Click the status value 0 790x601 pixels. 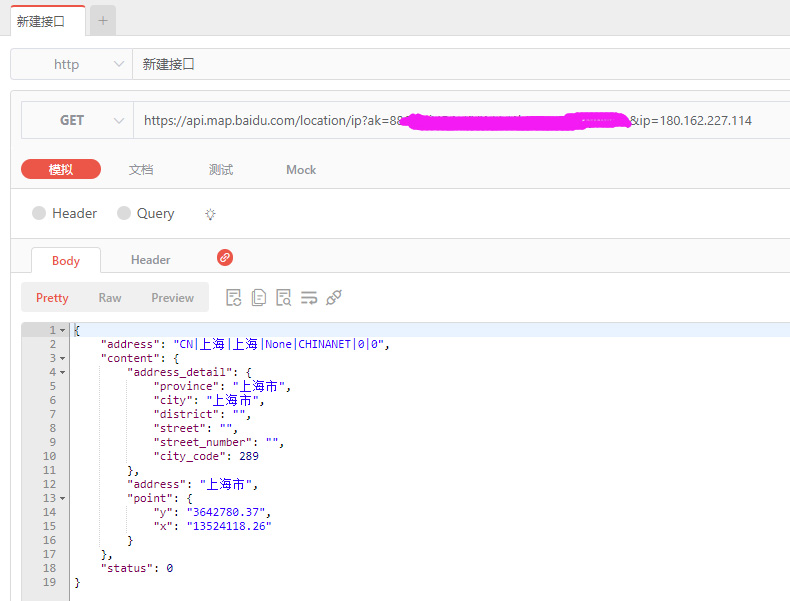[x=170, y=568]
